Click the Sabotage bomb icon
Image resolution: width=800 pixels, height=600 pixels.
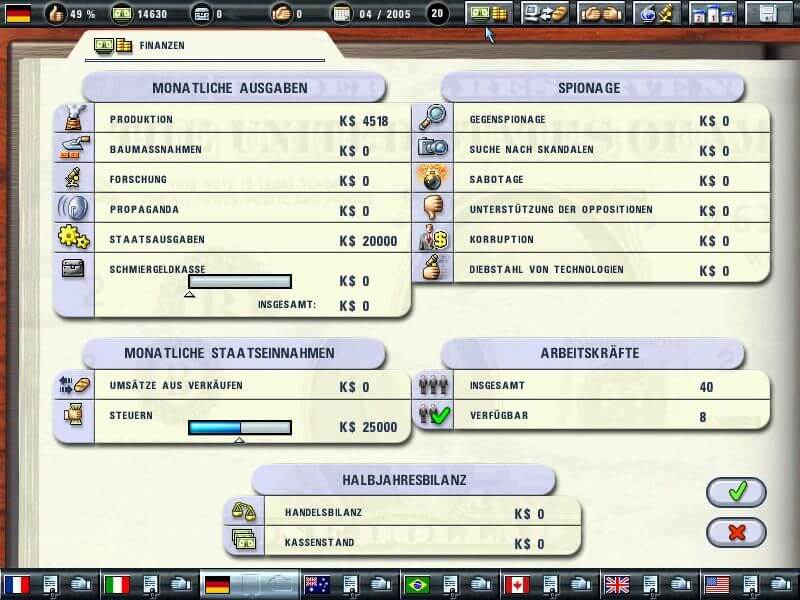pos(433,178)
